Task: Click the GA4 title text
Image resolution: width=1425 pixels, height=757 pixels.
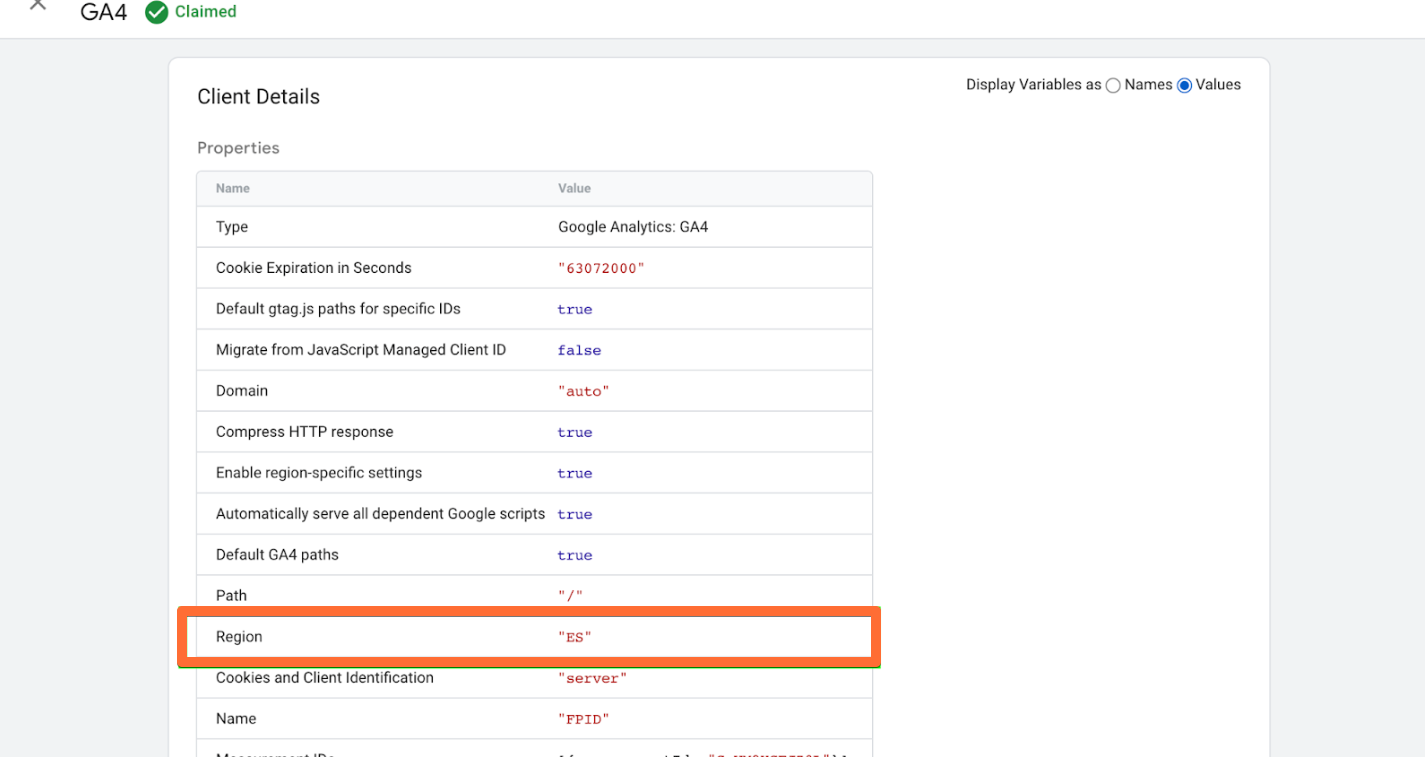Action: 104,12
